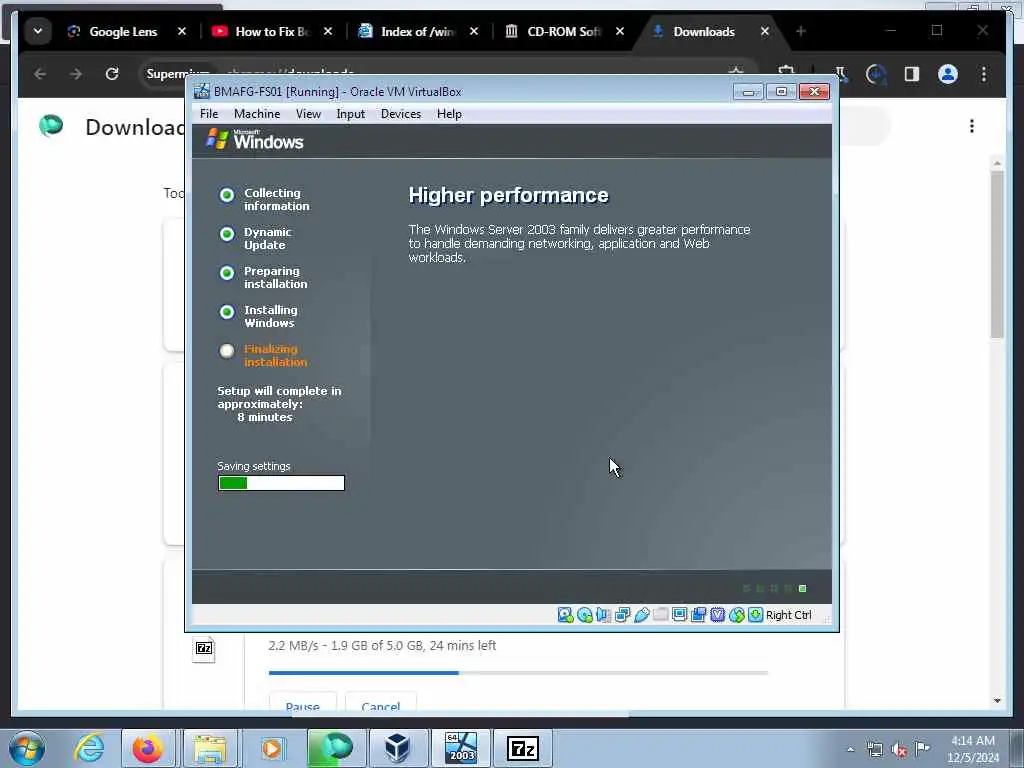
Task: Click the CPU virtualization (V) status icon
Action: coord(717,615)
